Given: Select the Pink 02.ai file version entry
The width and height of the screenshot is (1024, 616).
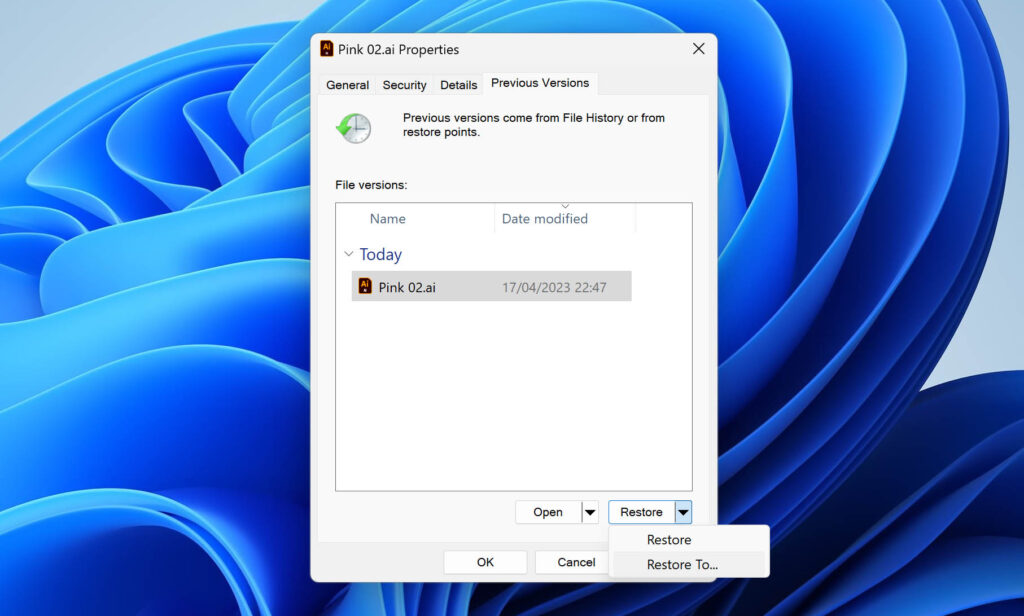Looking at the screenshot, I should pos(450,286).
